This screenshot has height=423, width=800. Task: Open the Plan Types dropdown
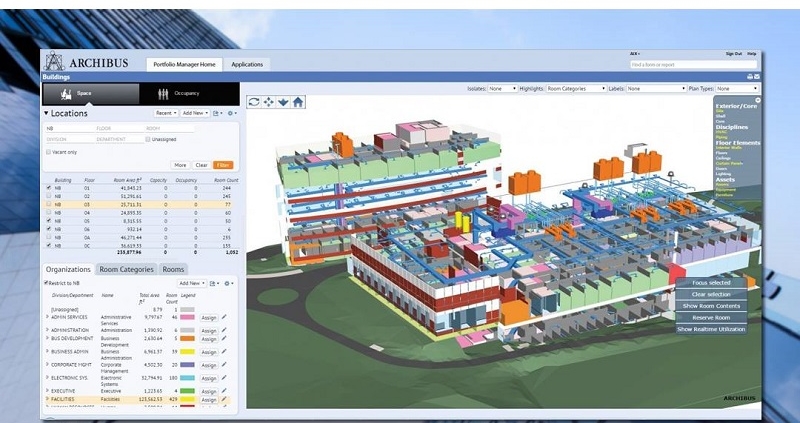(737, 89)
